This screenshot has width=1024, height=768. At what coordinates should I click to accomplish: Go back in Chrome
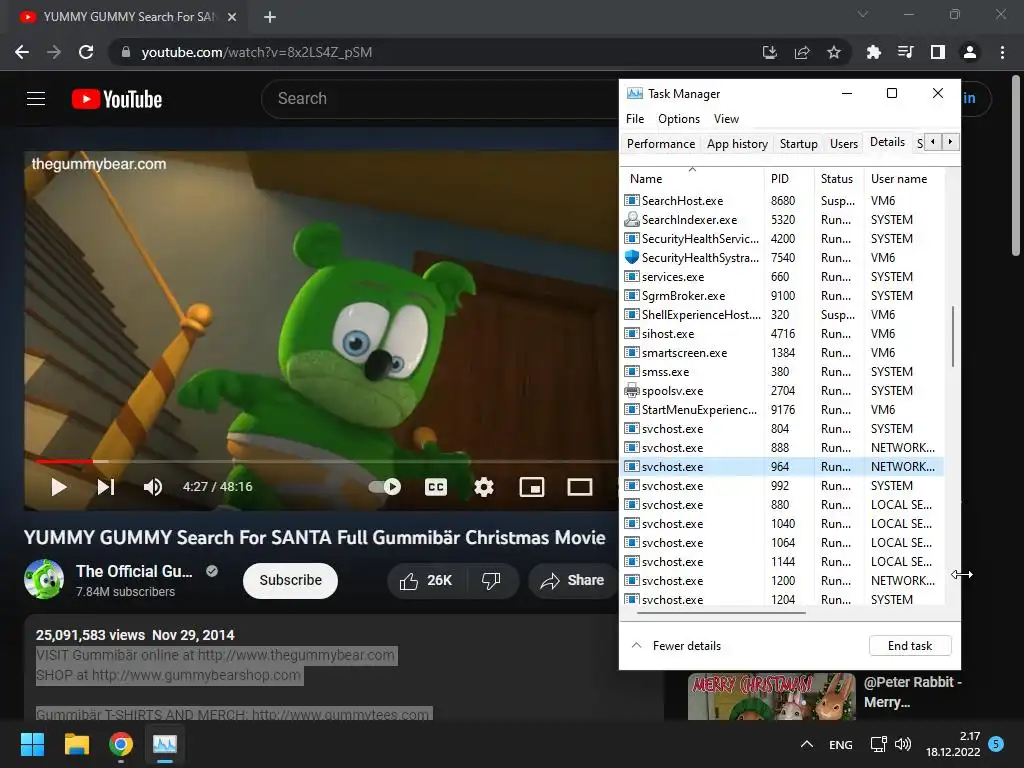pos(22,52)
